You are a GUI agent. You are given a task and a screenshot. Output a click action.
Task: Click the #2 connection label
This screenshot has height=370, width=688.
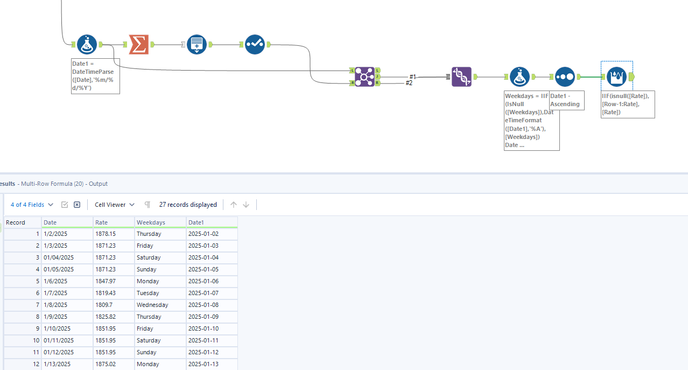point(409,83)
